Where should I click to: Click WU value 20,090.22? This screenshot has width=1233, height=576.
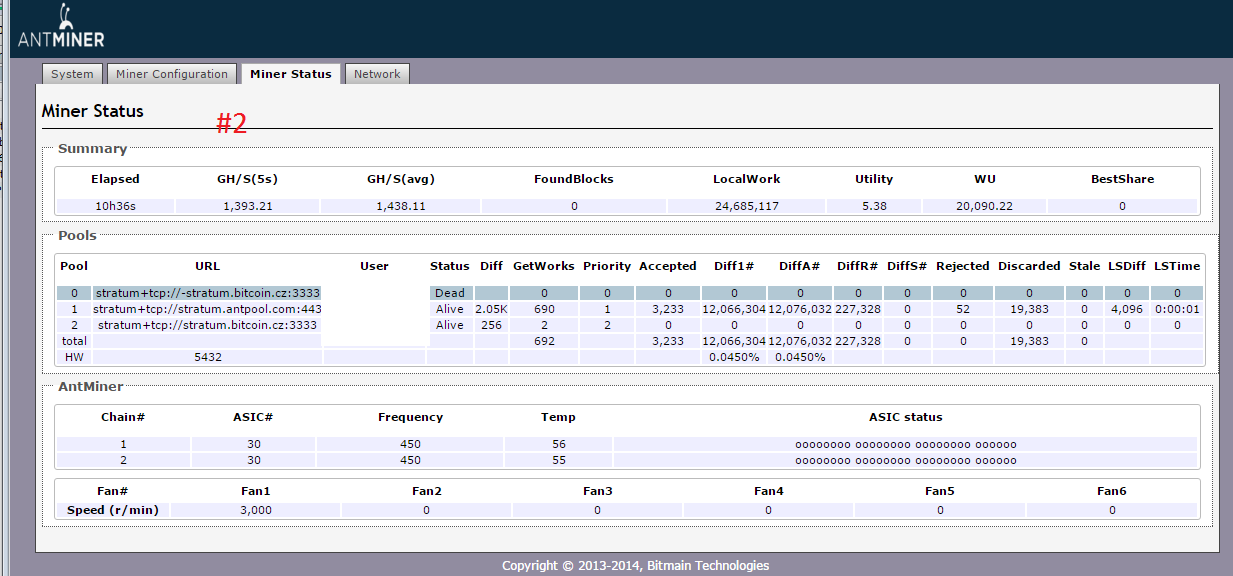point(984,206)
